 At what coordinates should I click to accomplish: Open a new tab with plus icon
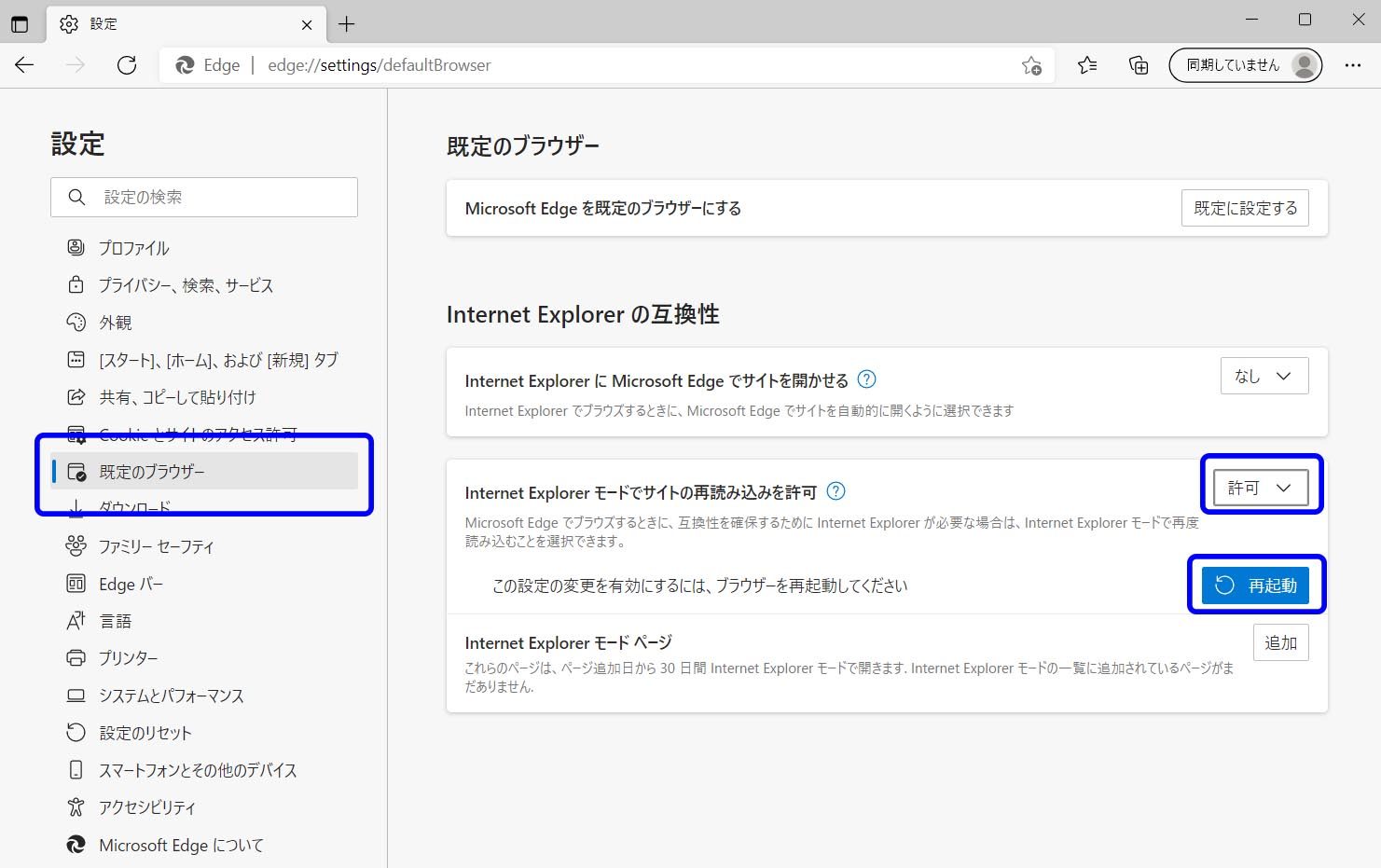347,24
